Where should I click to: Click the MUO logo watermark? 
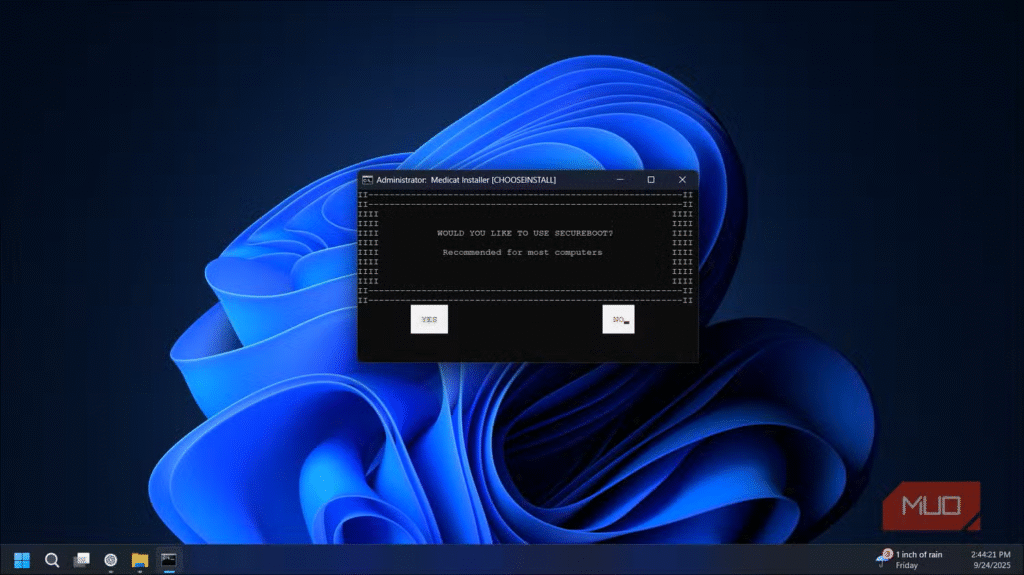click(x=931, y=507)
